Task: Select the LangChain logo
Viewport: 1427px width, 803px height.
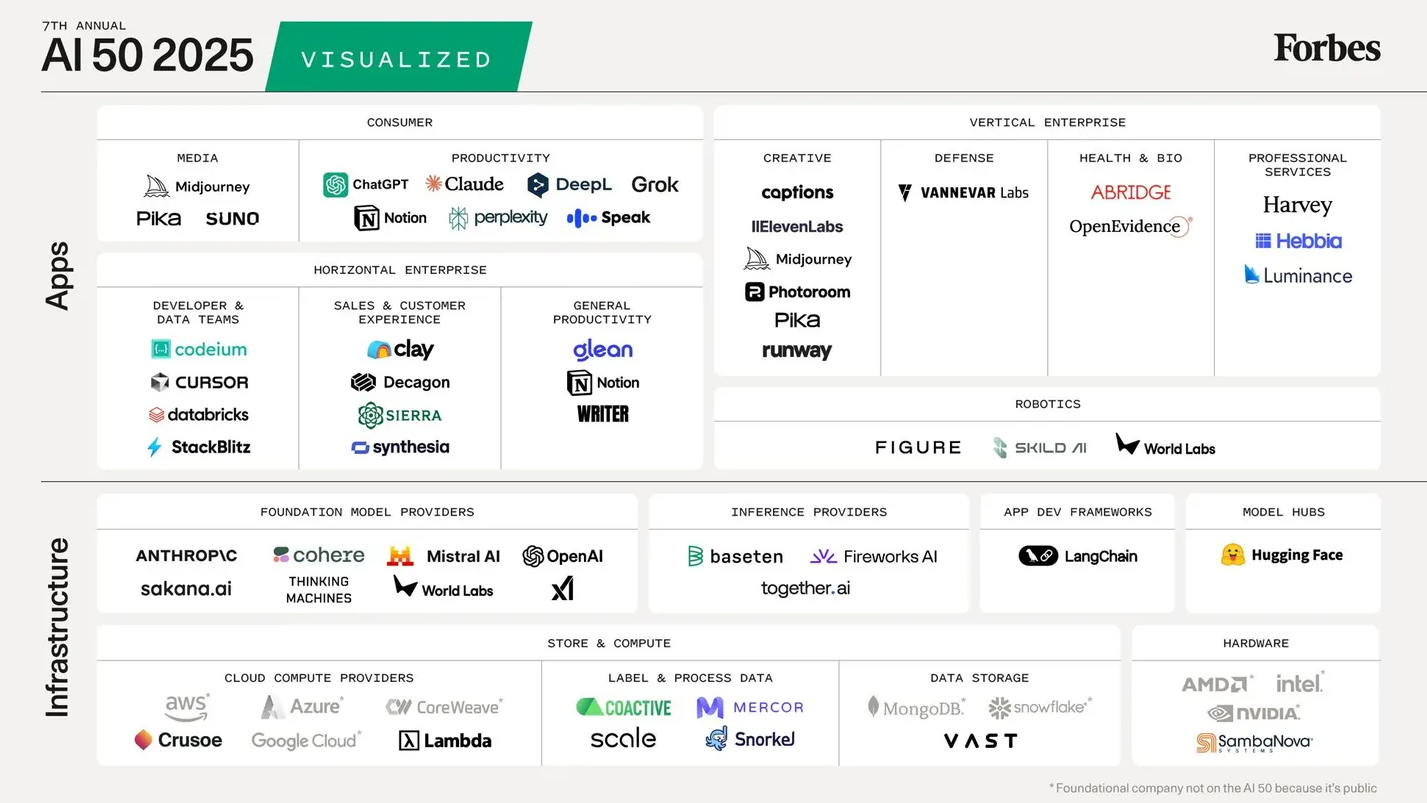Action: 1078,556
